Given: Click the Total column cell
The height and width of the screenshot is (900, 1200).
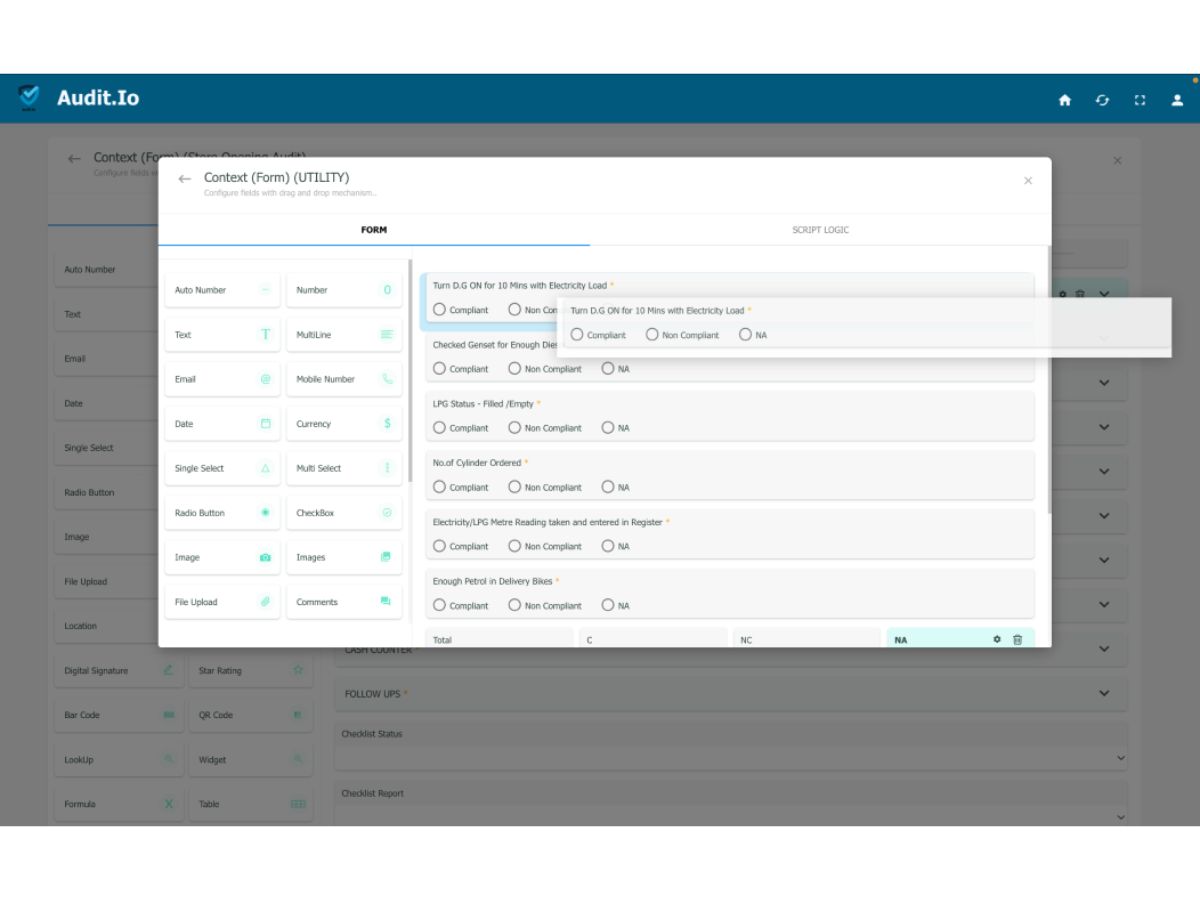Looking at the screenshot, I should (x=500, y=639).
